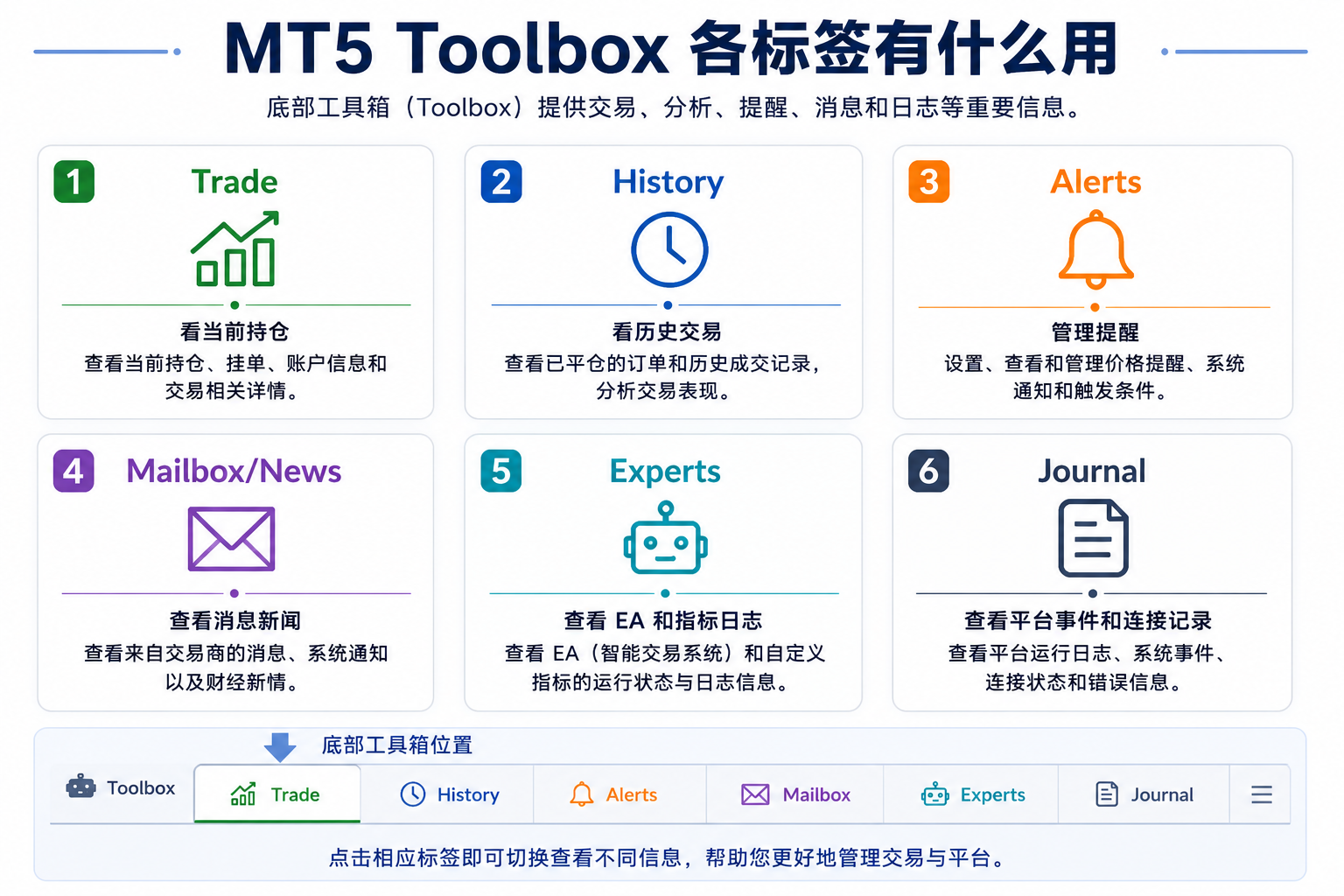Click the 管理提醒 subtitle
The image size is (1344, 896).
click(1095, 332)
